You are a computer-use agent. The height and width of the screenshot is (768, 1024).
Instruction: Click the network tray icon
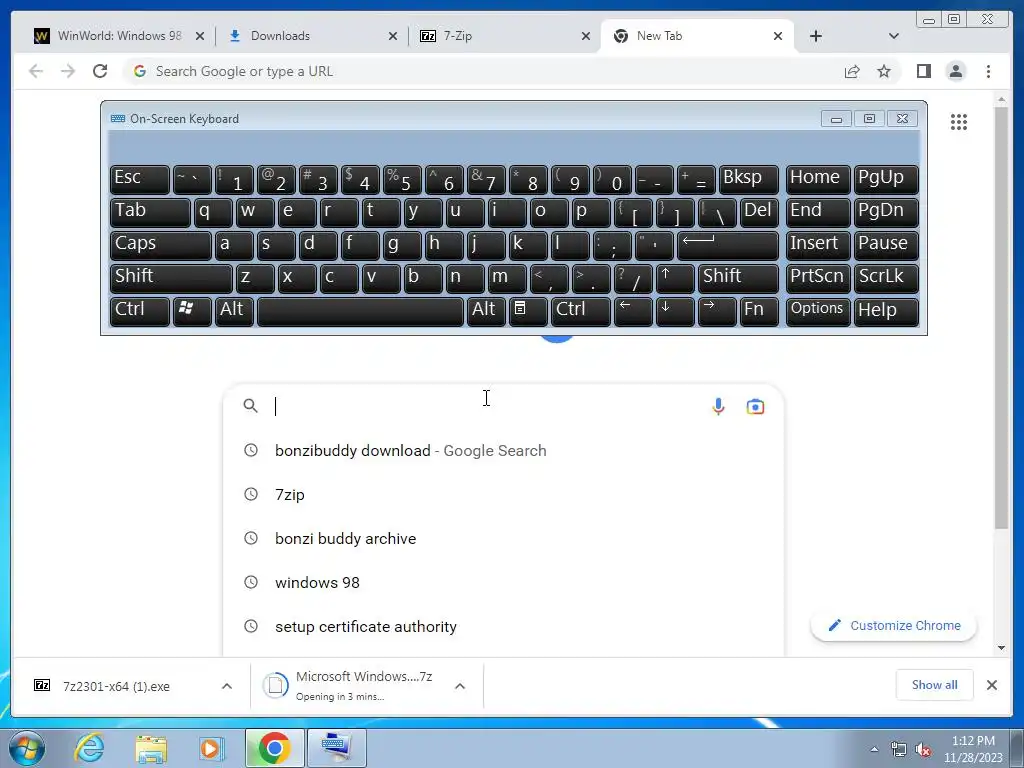(x=899, y=749)
